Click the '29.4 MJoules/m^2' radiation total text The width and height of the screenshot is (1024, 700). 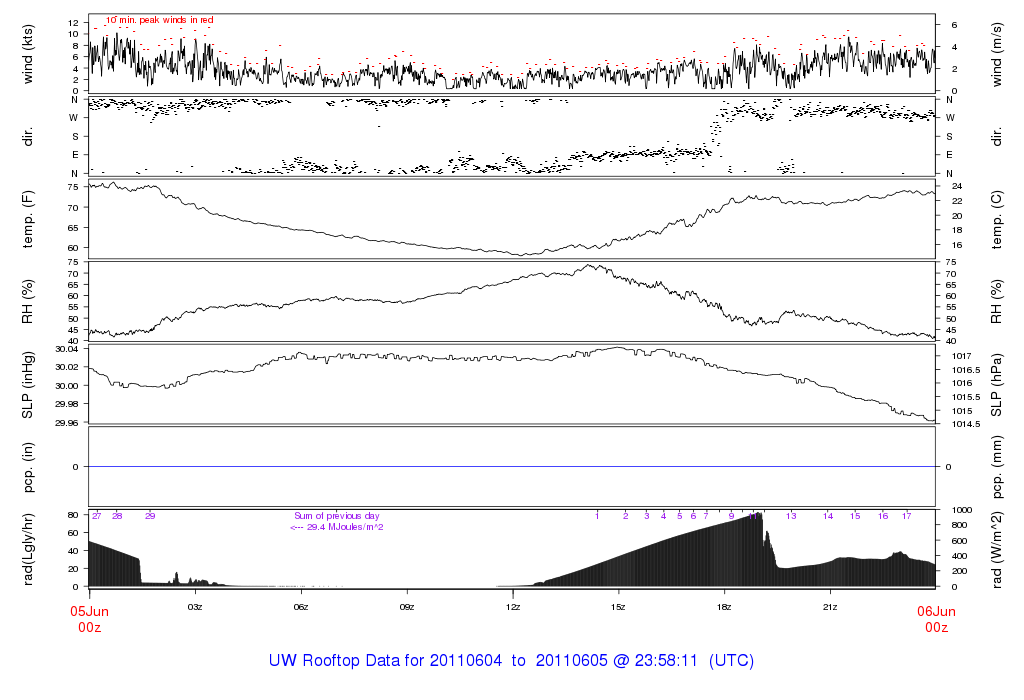(338, 527)
